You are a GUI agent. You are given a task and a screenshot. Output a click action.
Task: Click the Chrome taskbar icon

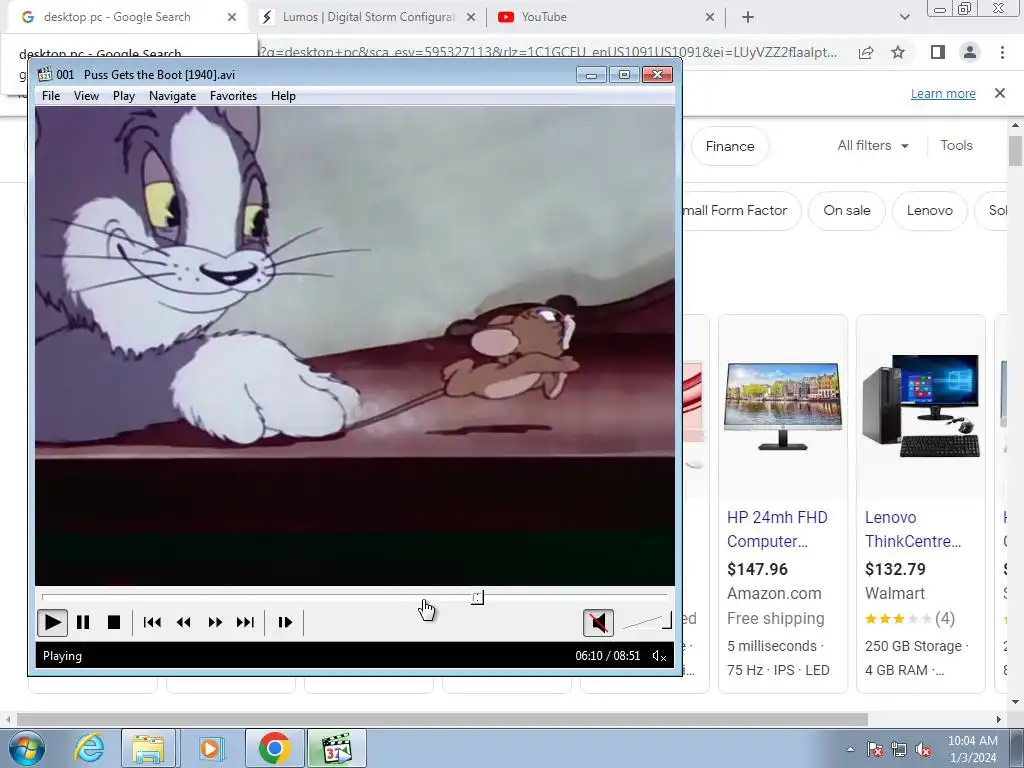pyautogui.click(x=274, y=748)
